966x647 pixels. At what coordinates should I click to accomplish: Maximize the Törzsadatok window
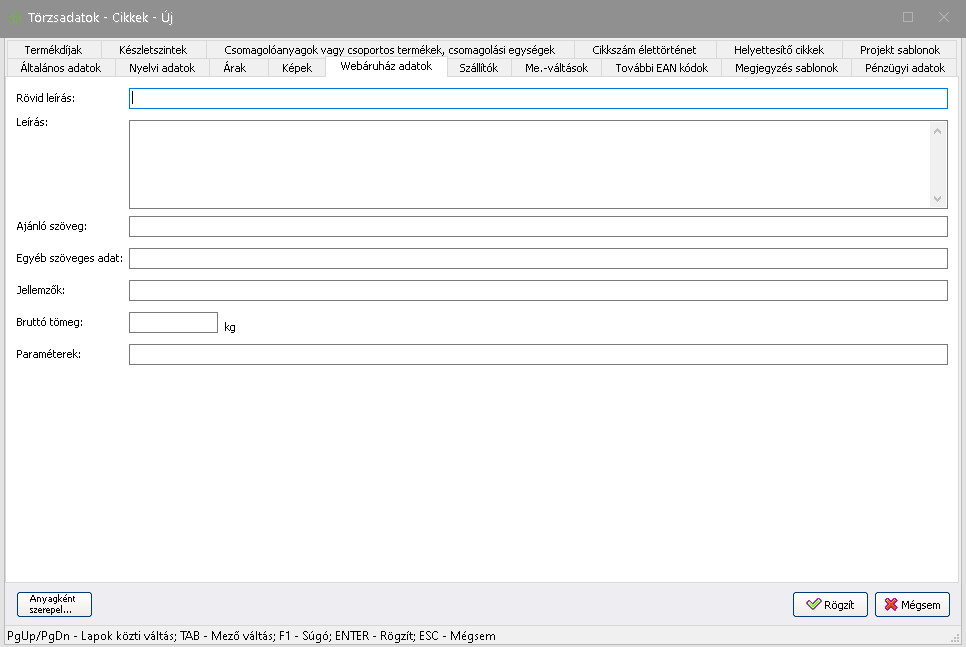(x=908, y=17)
